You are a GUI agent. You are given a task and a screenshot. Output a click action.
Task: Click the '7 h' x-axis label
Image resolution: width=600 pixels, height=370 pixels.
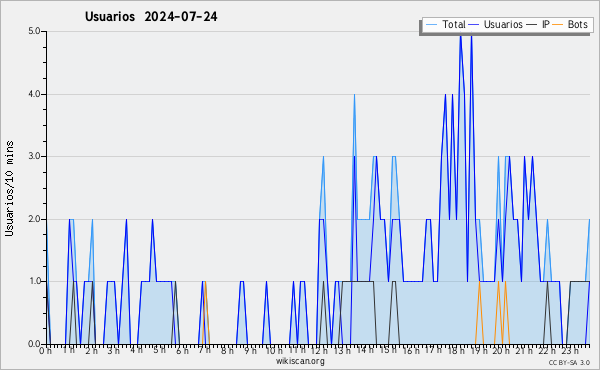204,350
